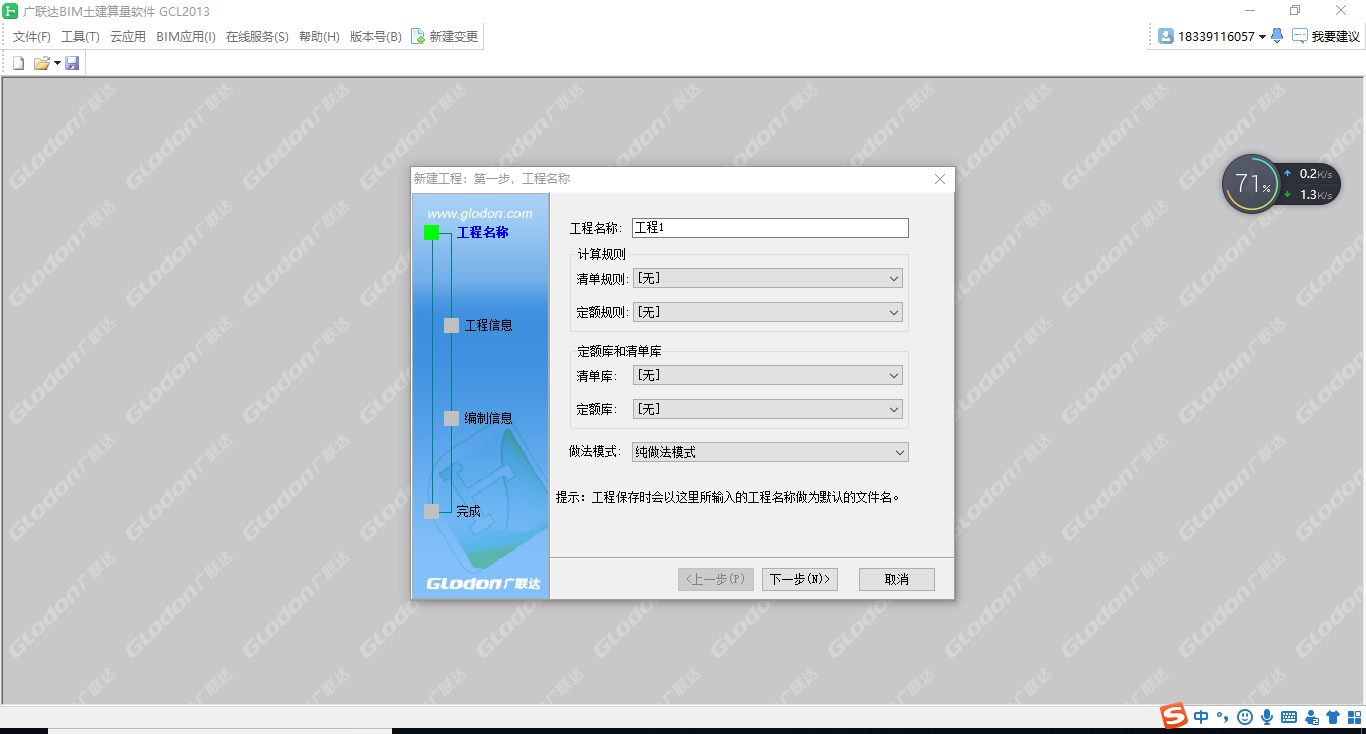Click the soft keyboard icon in IME bar
Viewport: 1366px width, 734px height.
(1289, 717)
